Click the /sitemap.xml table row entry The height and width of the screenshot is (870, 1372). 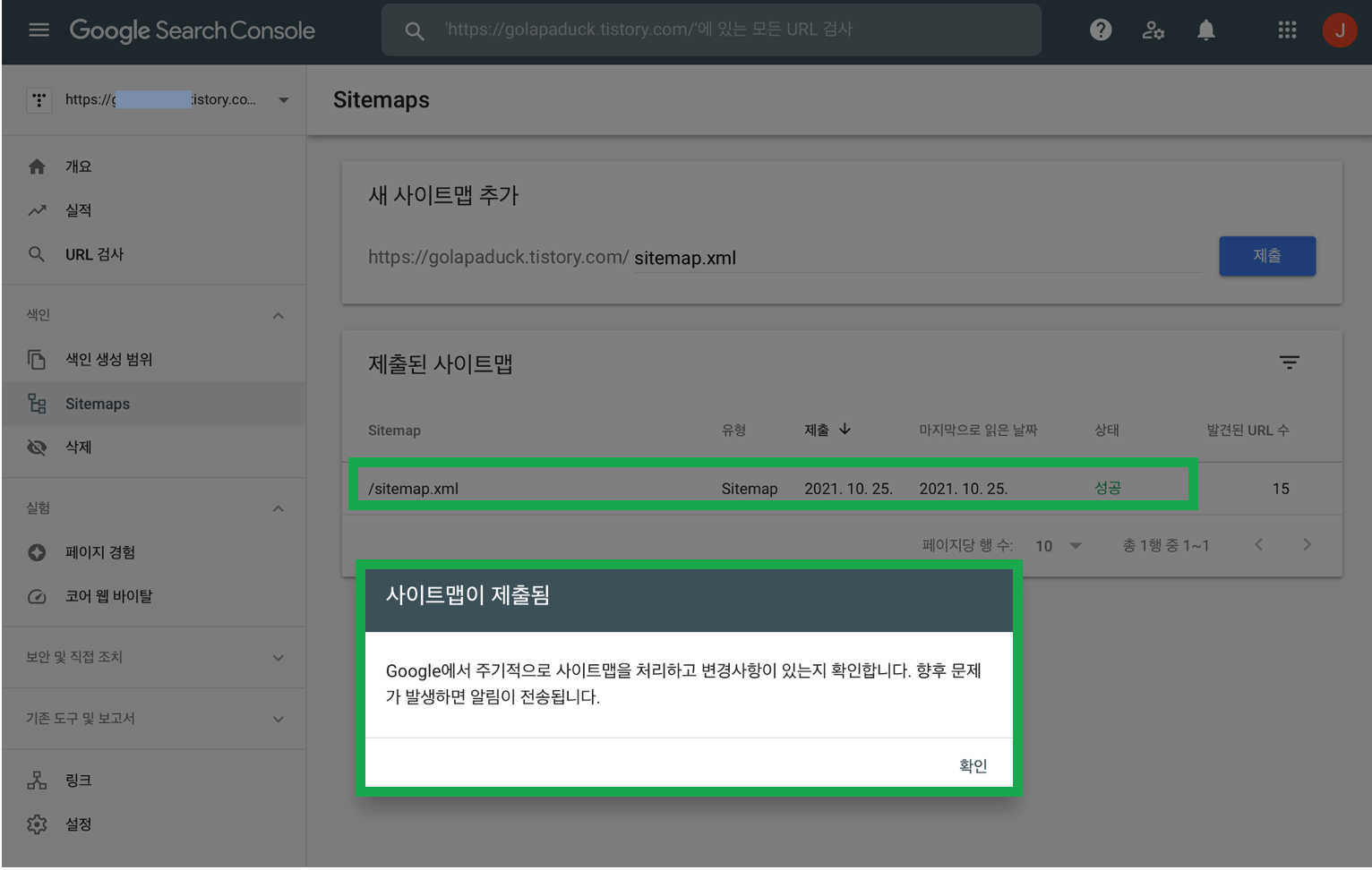click(x=413, y=489)
